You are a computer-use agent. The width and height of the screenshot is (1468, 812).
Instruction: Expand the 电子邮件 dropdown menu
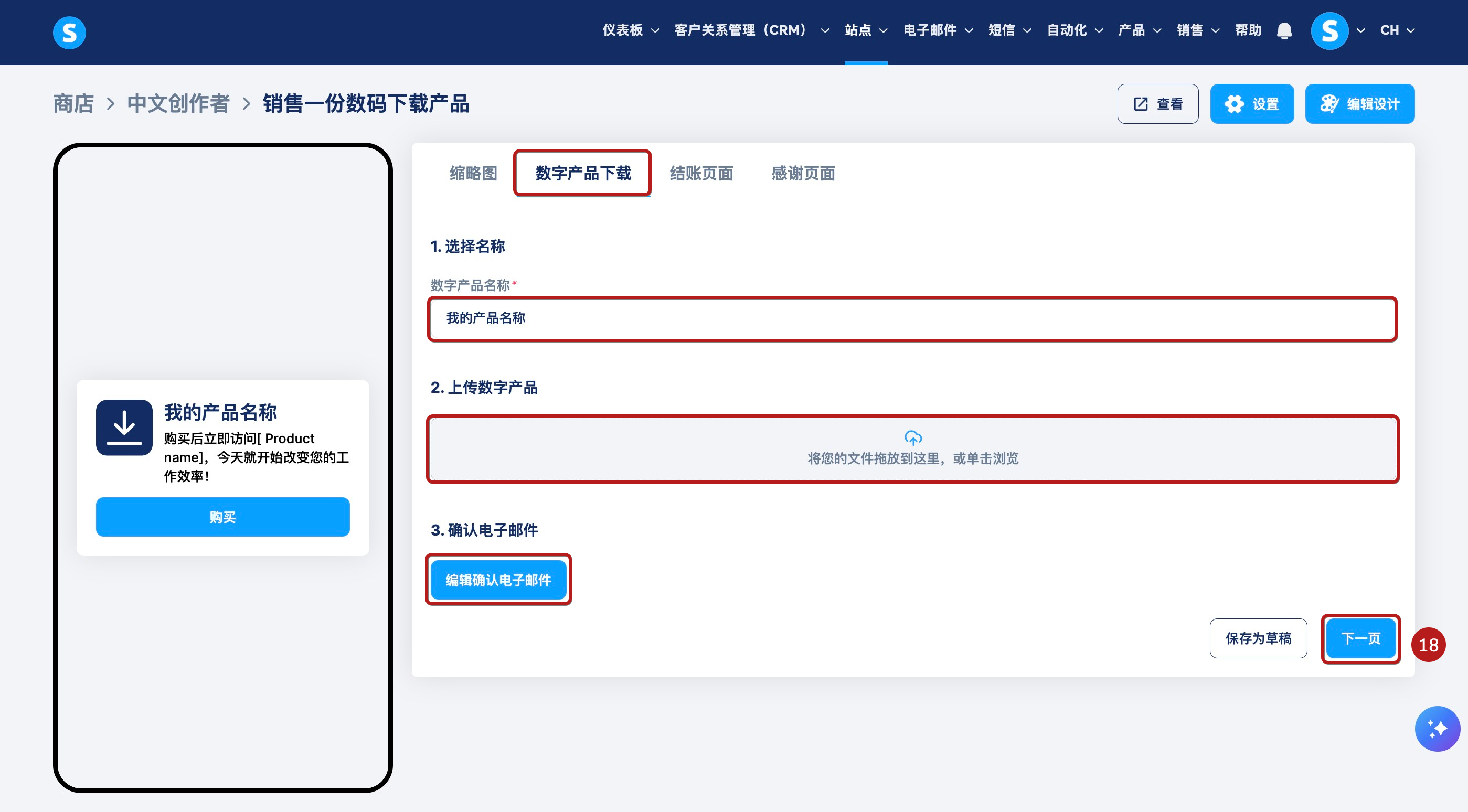coord(938,30)
